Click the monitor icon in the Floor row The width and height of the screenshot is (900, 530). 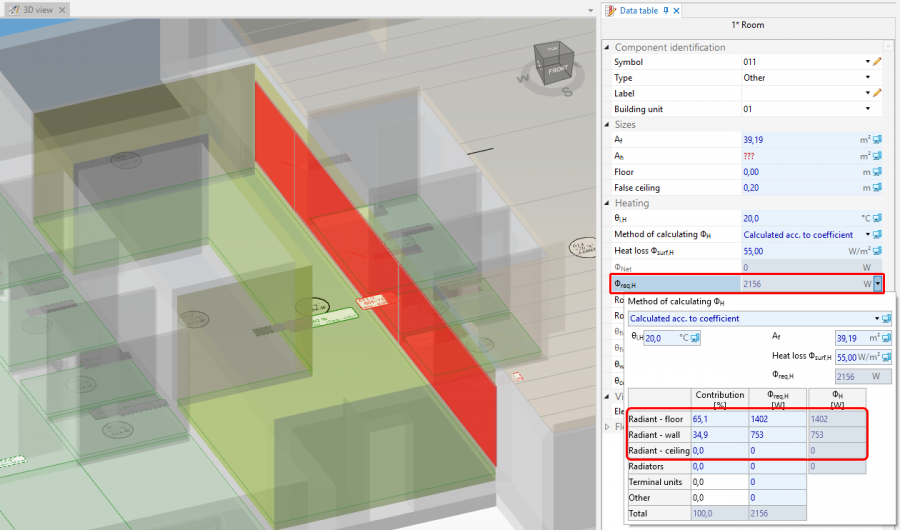877,172
